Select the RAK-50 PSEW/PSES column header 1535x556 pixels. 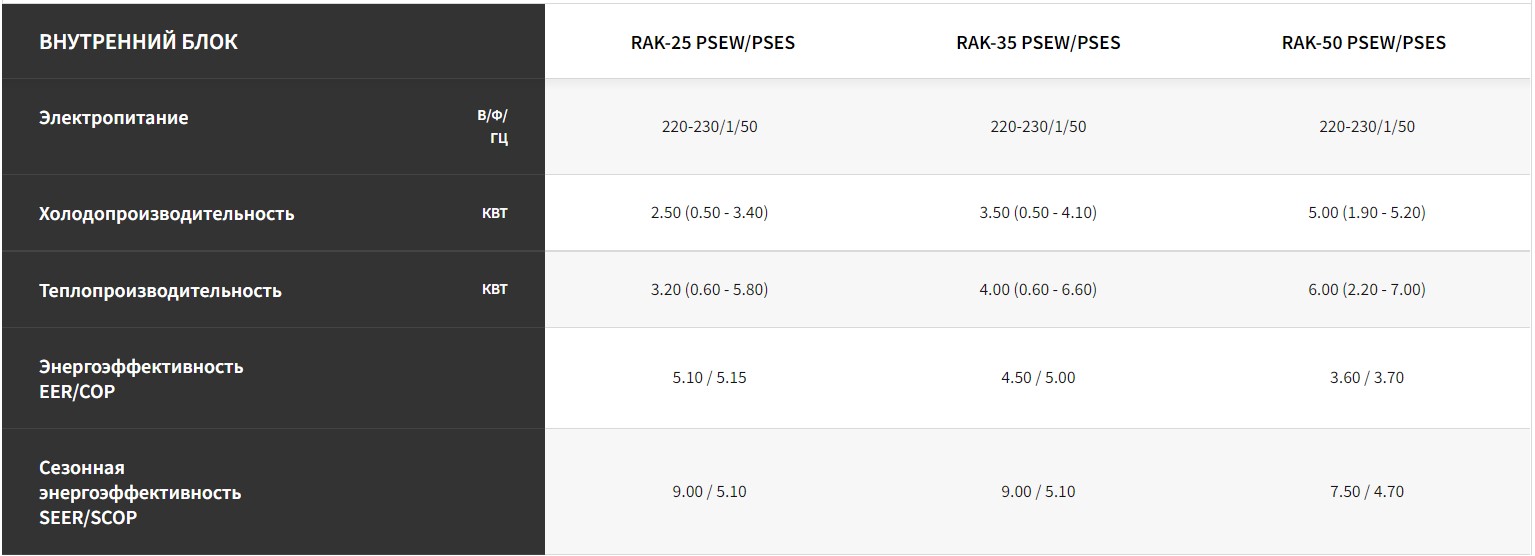1363,42
